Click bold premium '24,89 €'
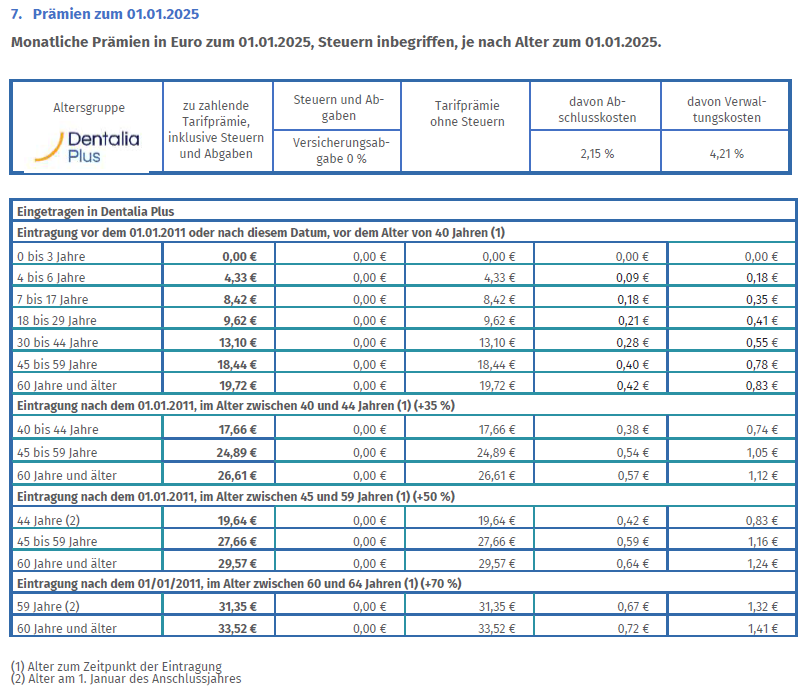Screen dimensions: 807x691 click(x=236, y=452)
